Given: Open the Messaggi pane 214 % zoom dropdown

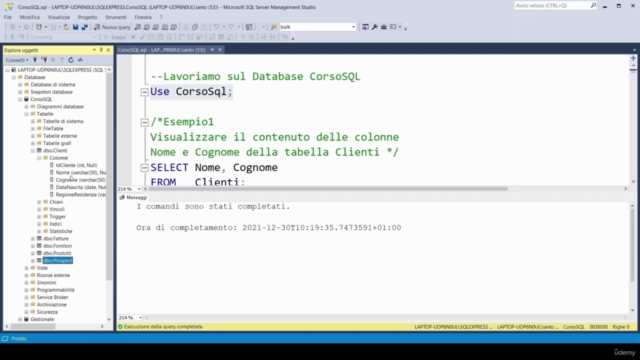Looking at the screenshot, I should (140, 318).
